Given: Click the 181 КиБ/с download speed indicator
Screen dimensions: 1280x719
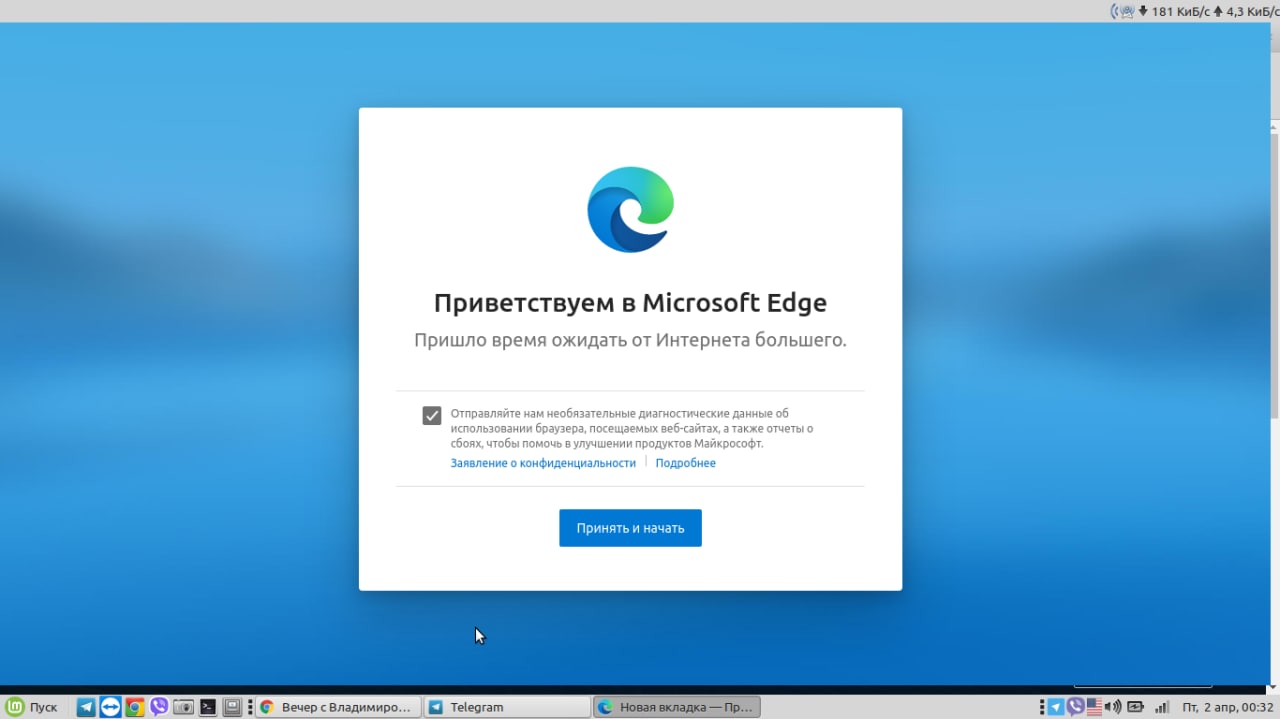Looking at the screenshot, I should click(x=1174, y=11).
